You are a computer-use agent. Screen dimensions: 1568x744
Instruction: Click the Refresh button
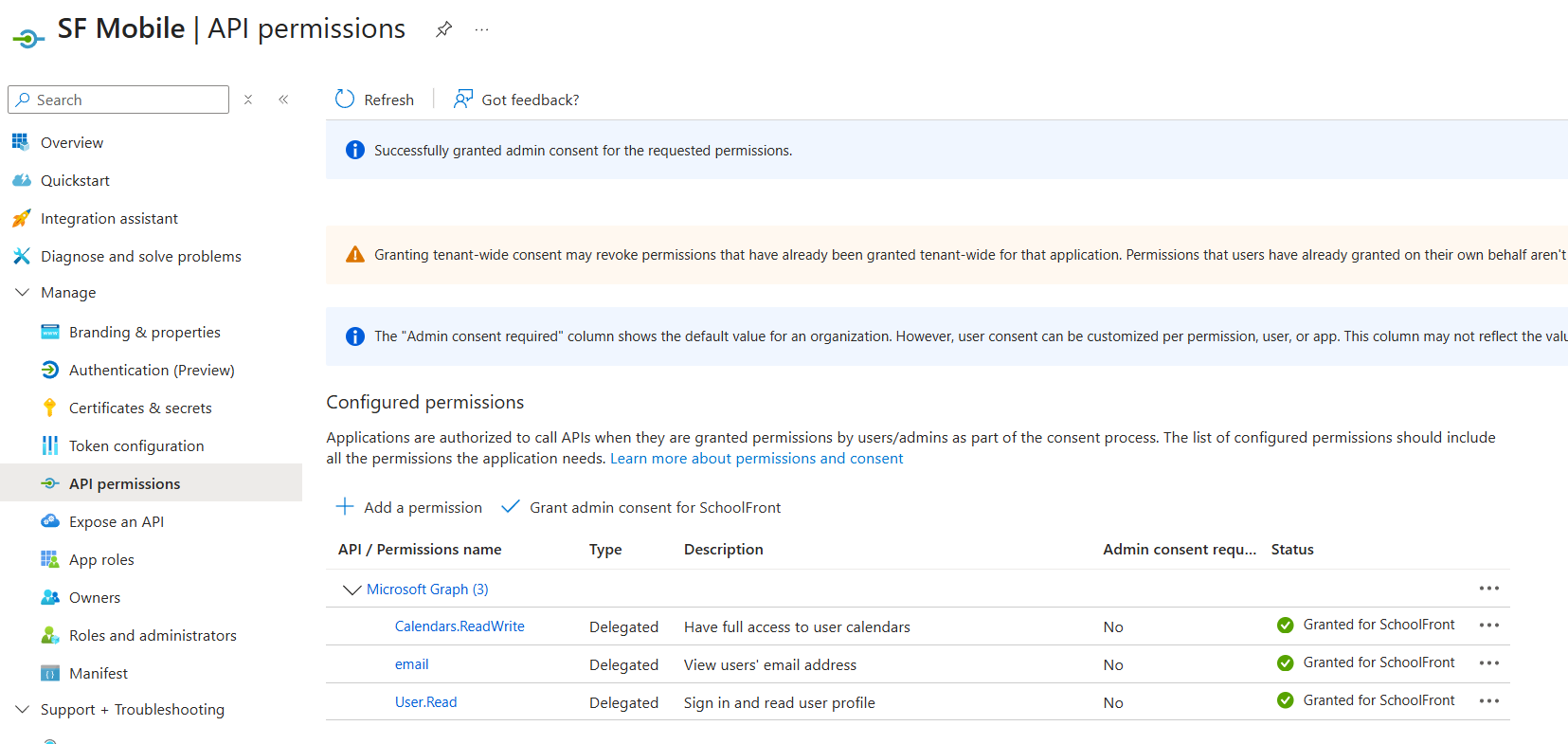tap(375, 100)
